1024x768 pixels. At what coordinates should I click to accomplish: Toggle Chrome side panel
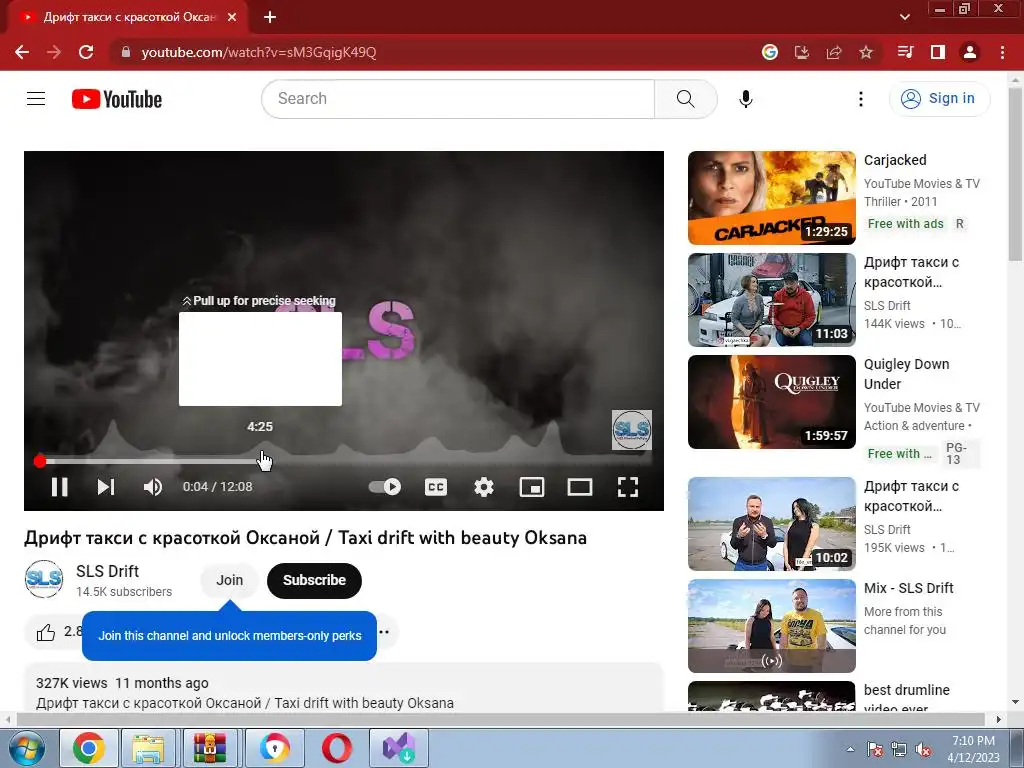938,52
